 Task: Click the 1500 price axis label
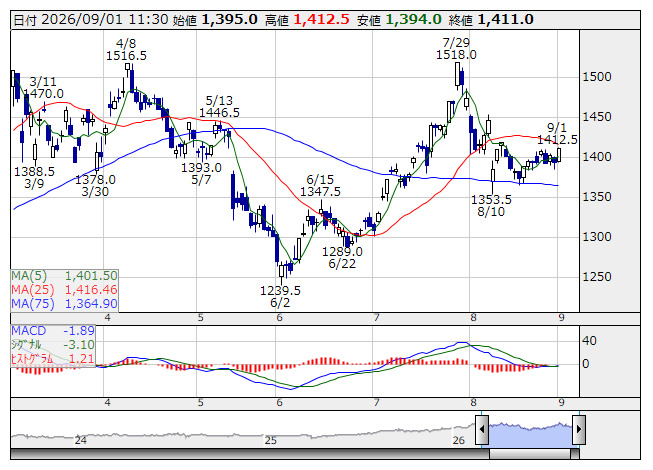point(597,77)
